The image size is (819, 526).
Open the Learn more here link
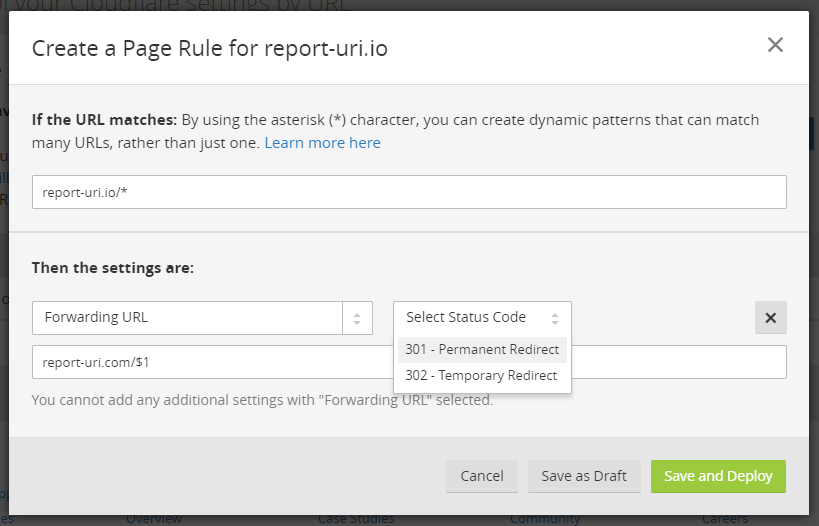(322, 143)
